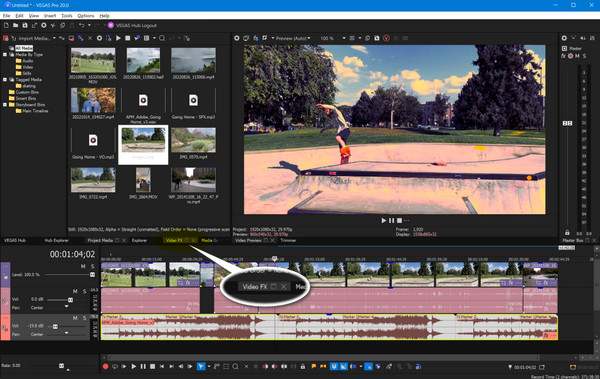Mute the pink audio track
600x379 pixels.
(75, 291)
